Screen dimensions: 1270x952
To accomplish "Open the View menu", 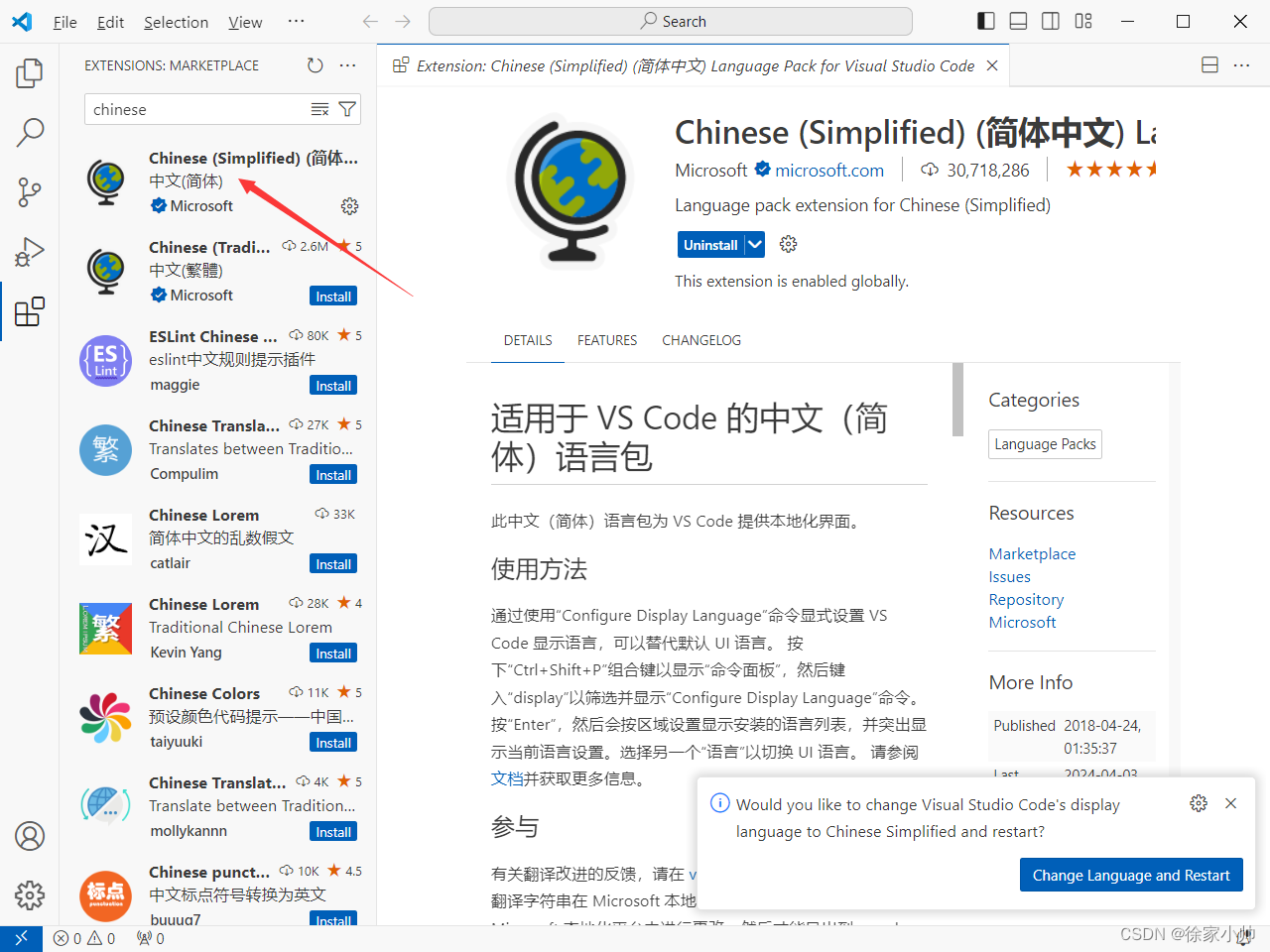I will pos(245,22).
